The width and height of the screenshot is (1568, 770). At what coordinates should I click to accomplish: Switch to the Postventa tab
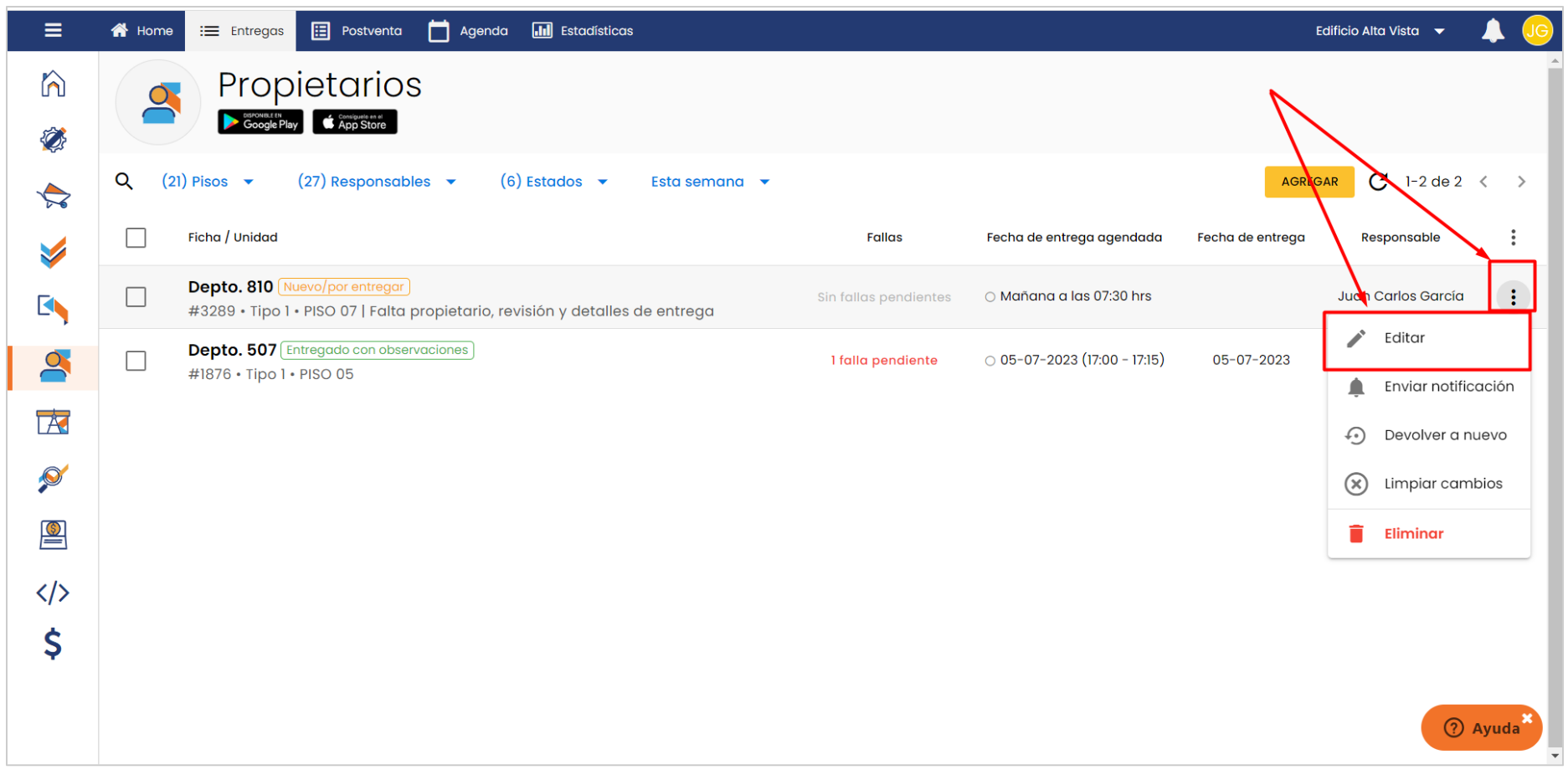click(x=357, y=31)
